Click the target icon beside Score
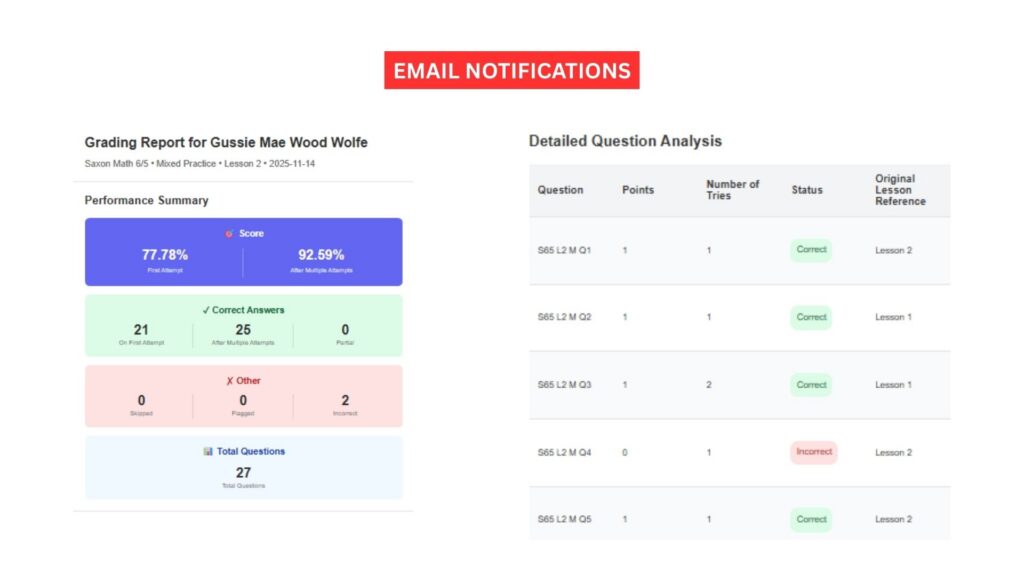The height and width of the screenshot is (576, 1024). 229,234
